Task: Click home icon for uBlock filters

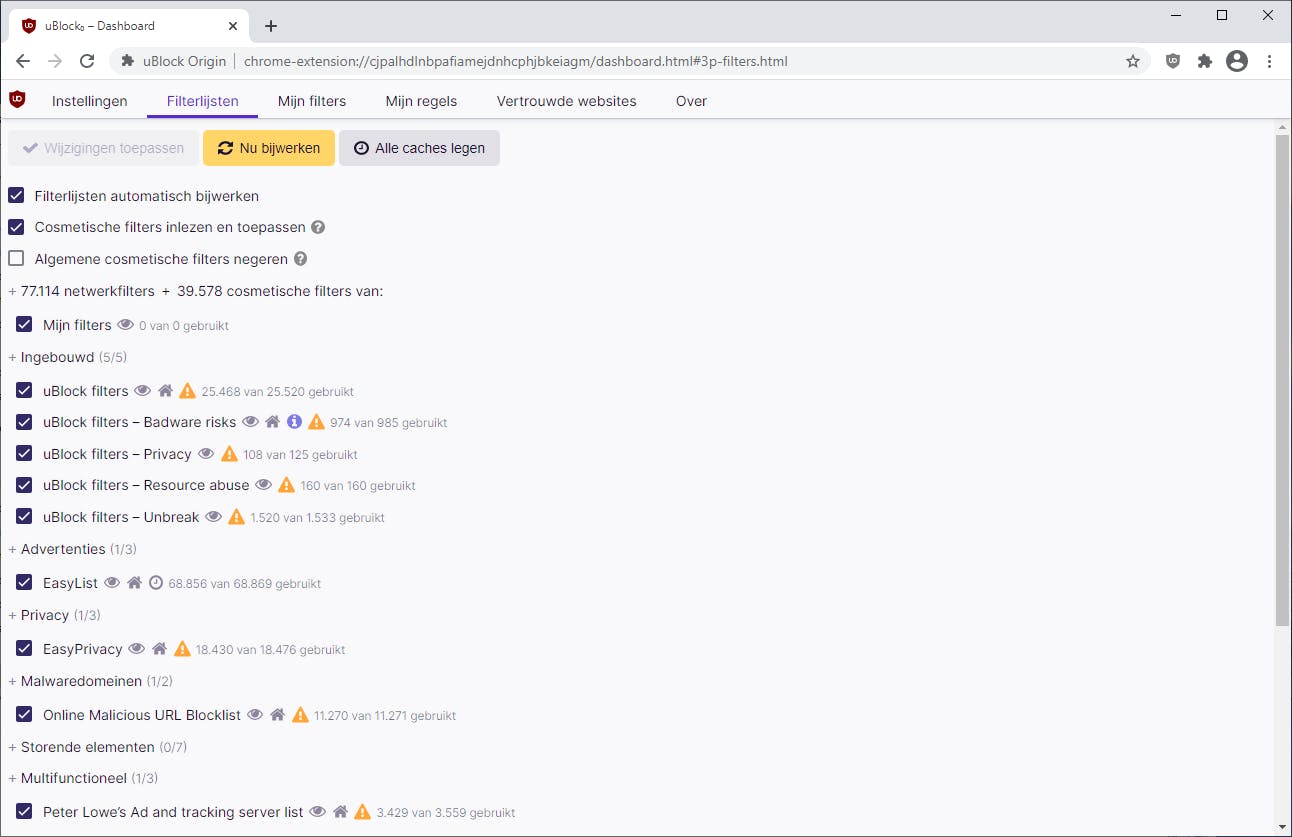Action: point(166,391)
